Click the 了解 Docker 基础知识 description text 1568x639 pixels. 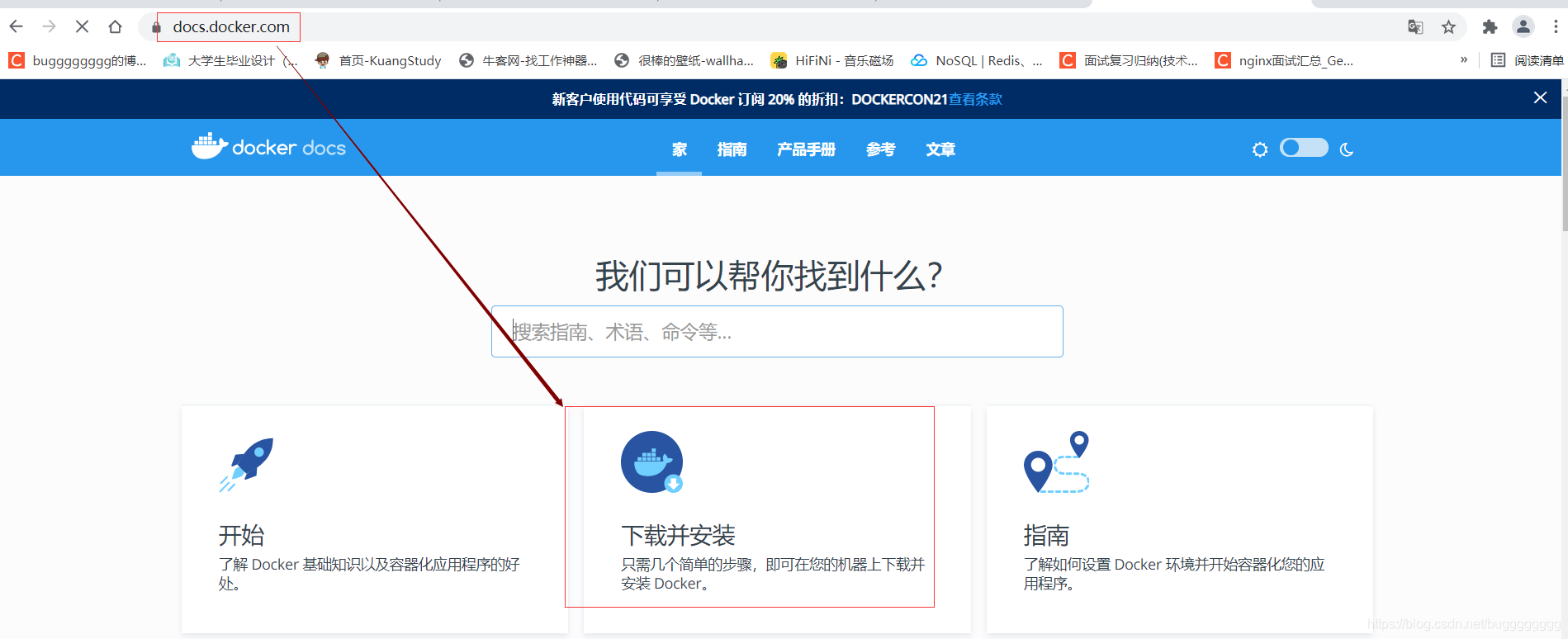pos(369,574)
